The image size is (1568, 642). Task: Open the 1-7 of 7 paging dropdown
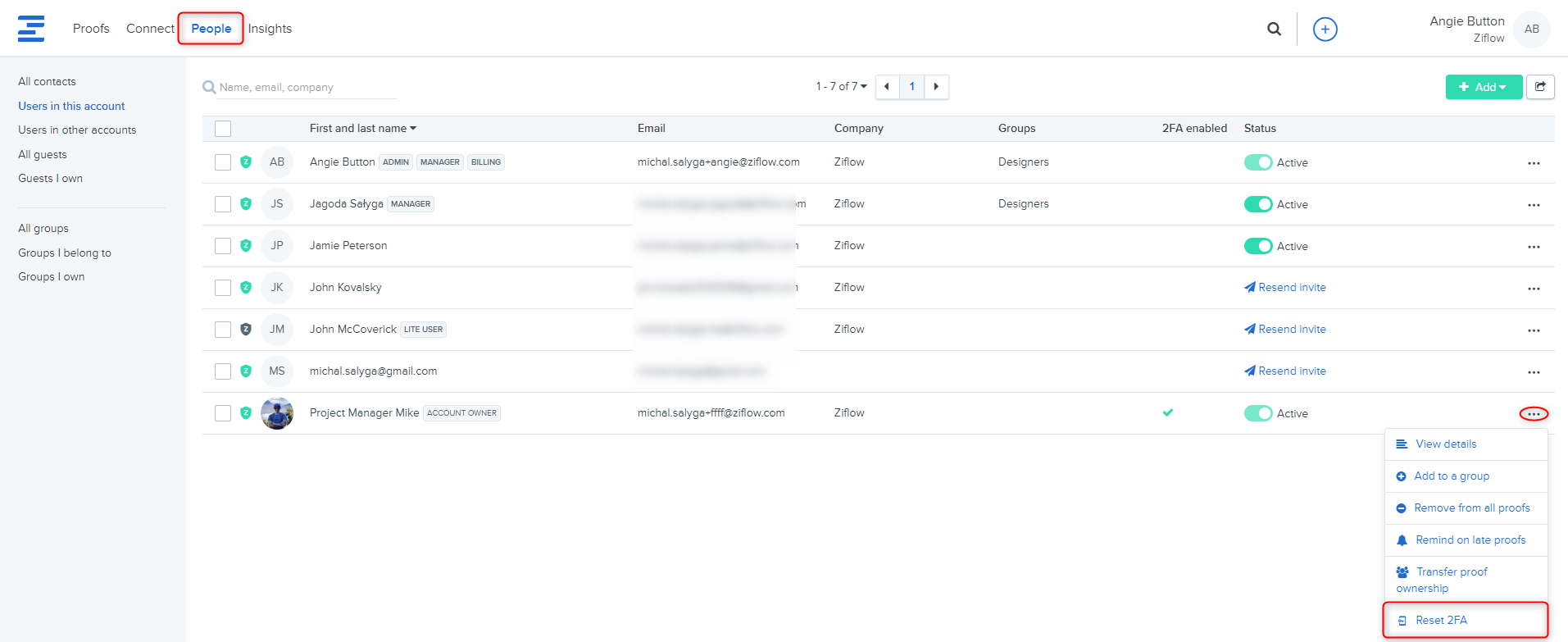click(x=841, y=86)
